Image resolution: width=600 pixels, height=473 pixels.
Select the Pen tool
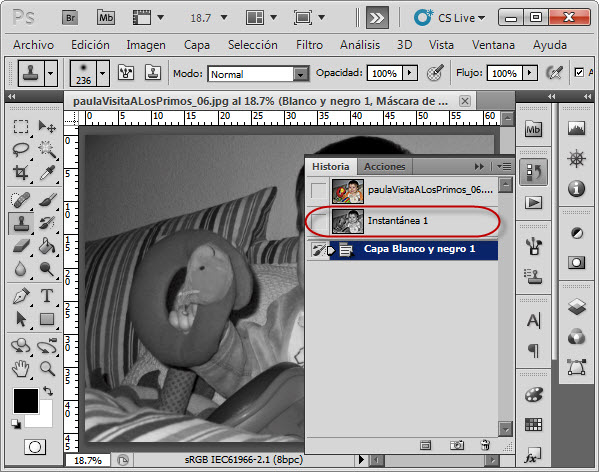tap(21, 296)
